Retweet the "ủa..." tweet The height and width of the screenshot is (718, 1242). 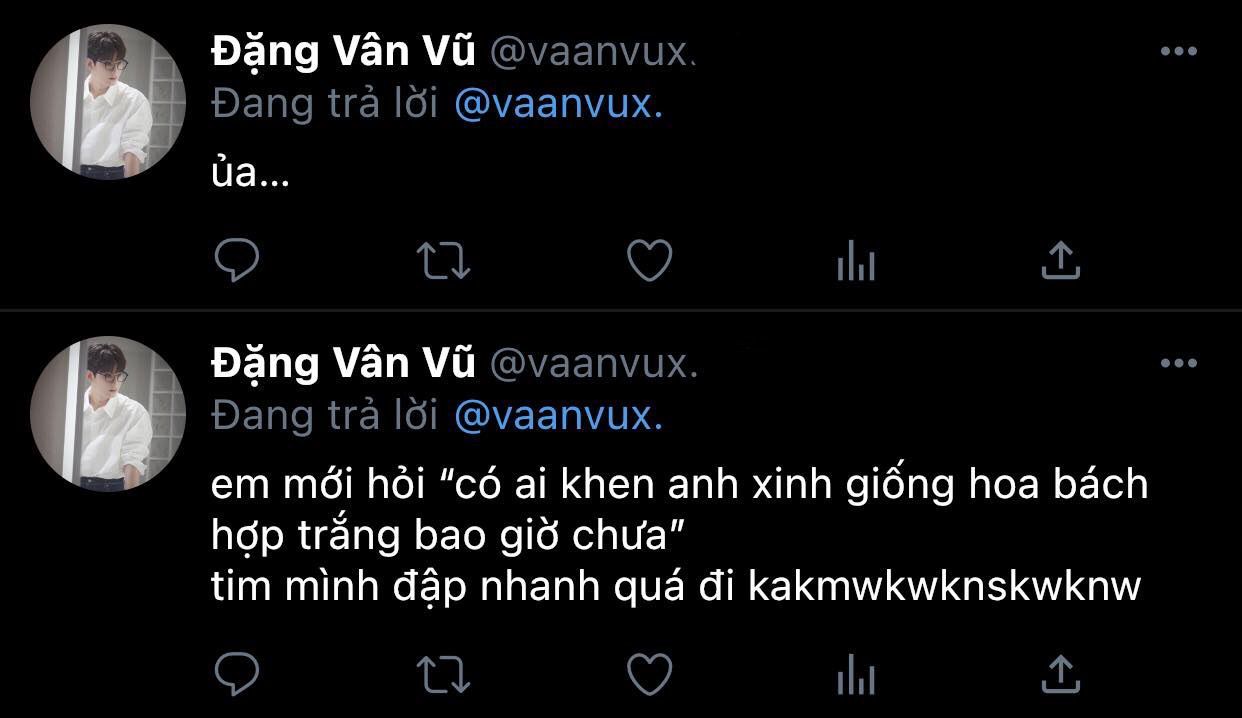[443, 262]
